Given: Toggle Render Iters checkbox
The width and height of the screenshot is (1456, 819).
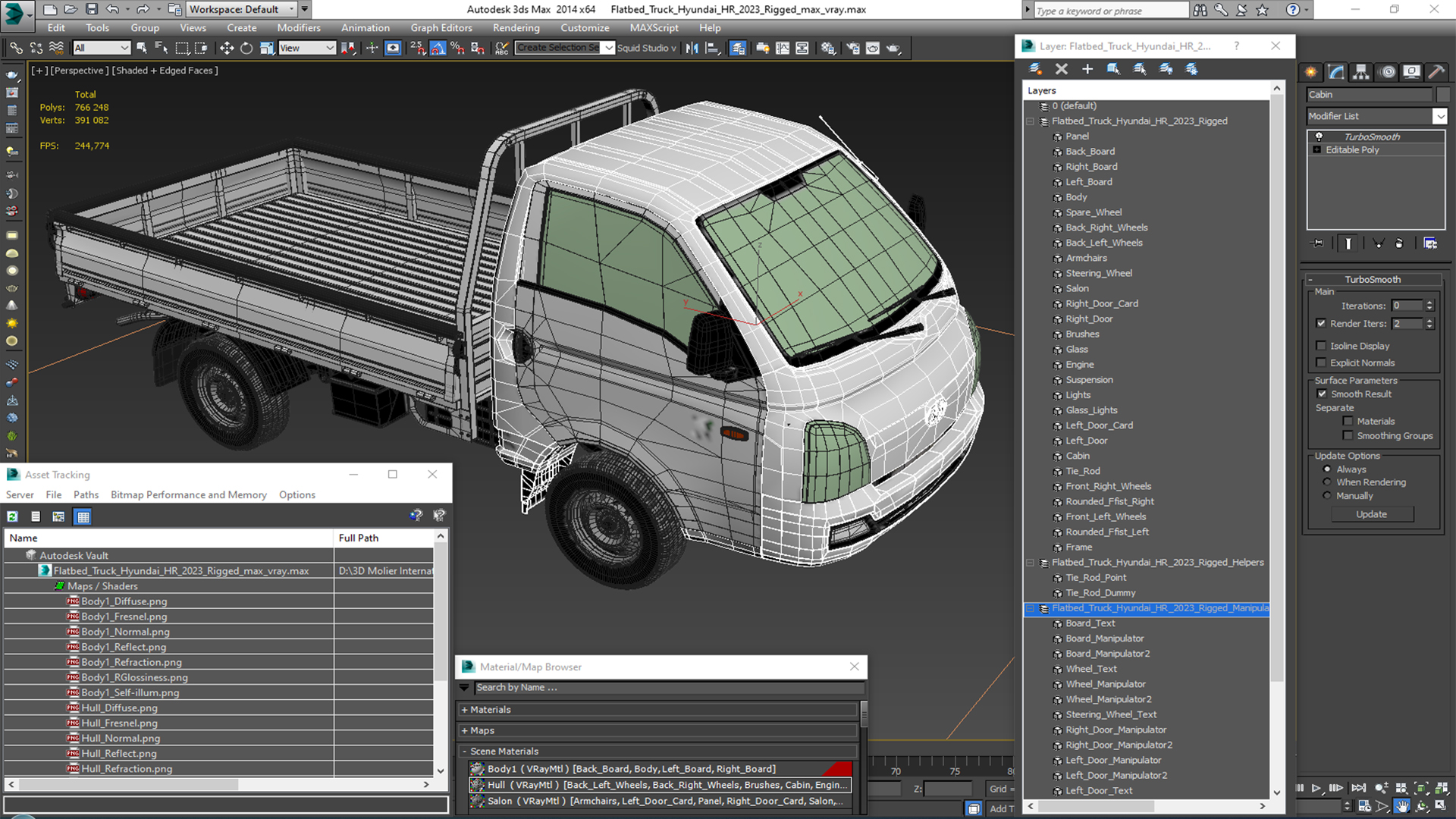Looking at the screenshot, I should 1321,323.
